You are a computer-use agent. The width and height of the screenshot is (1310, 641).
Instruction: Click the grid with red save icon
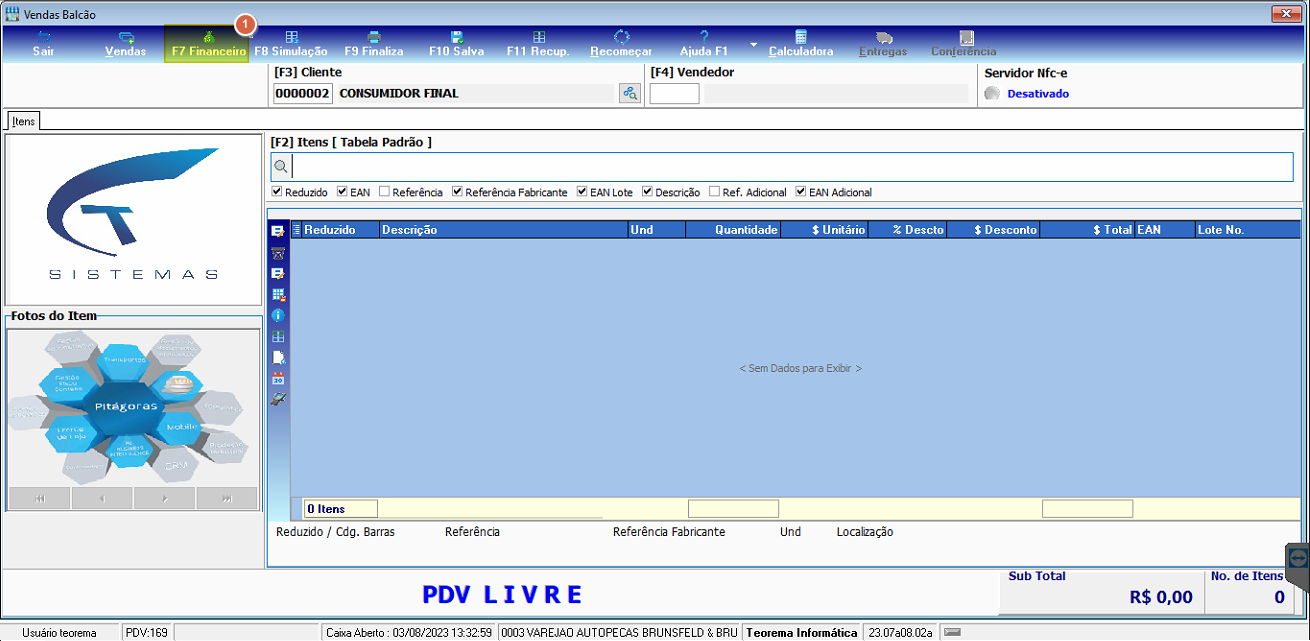(278, 295)
